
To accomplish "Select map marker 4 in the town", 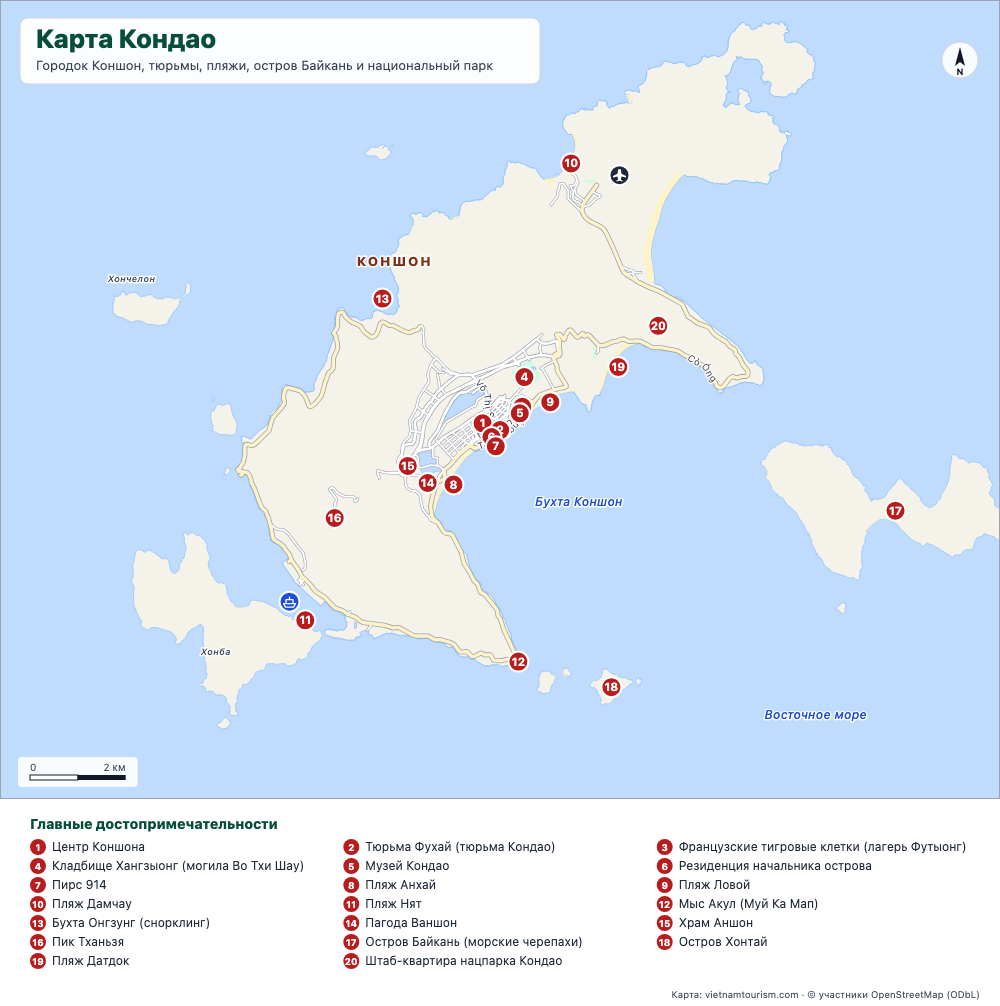I will click(525, 377).
